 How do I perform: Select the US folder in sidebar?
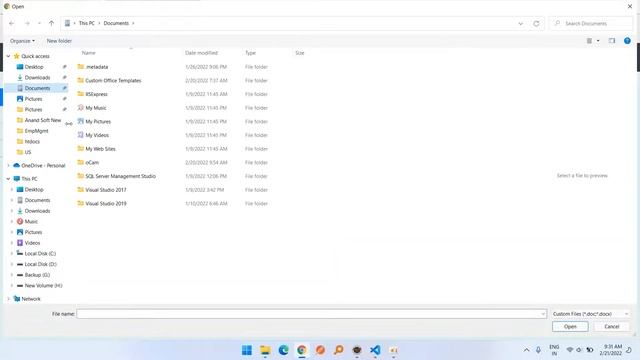[28, 152]
